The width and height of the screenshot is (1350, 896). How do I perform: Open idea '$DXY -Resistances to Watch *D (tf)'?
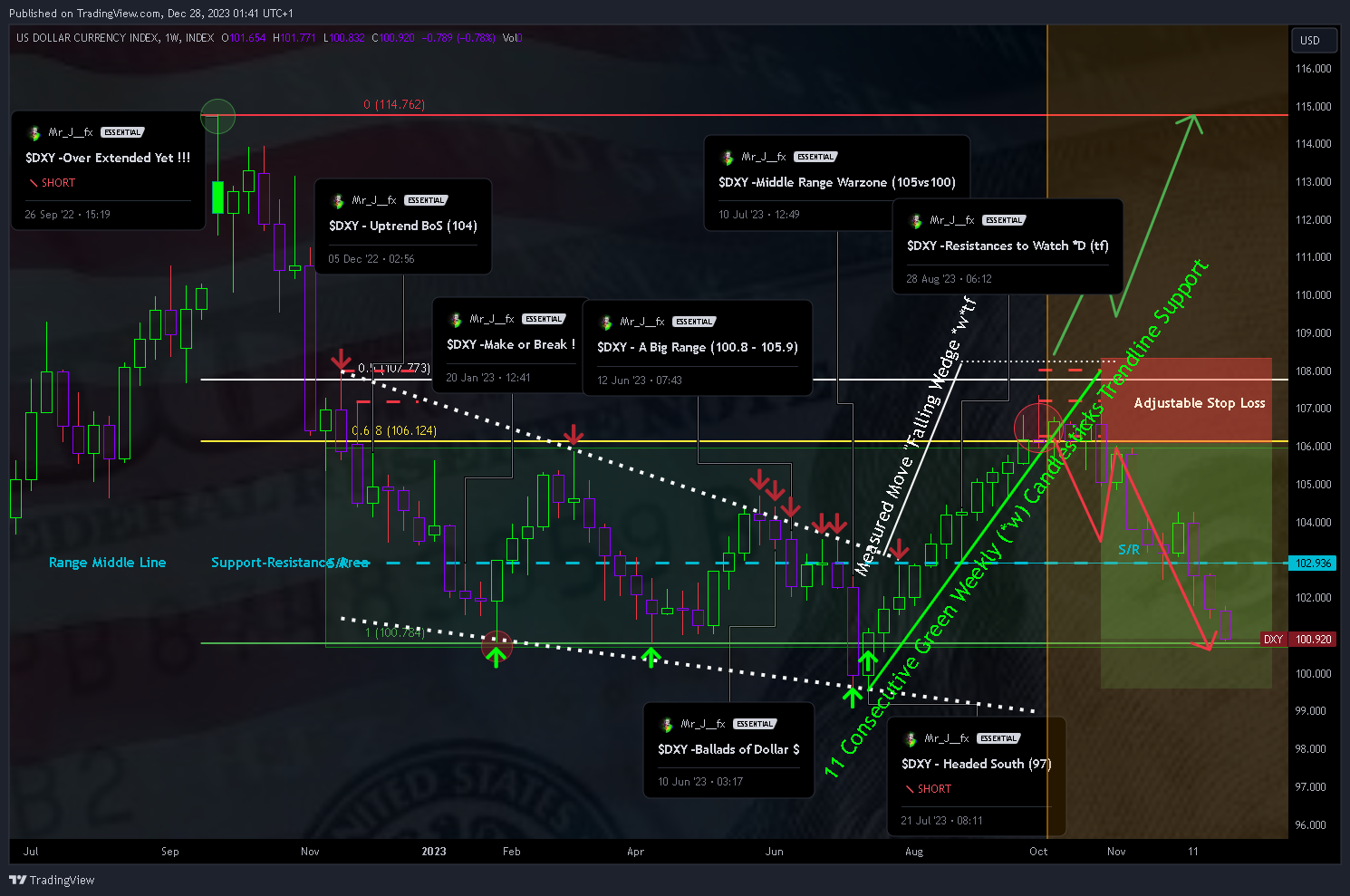1008,246
